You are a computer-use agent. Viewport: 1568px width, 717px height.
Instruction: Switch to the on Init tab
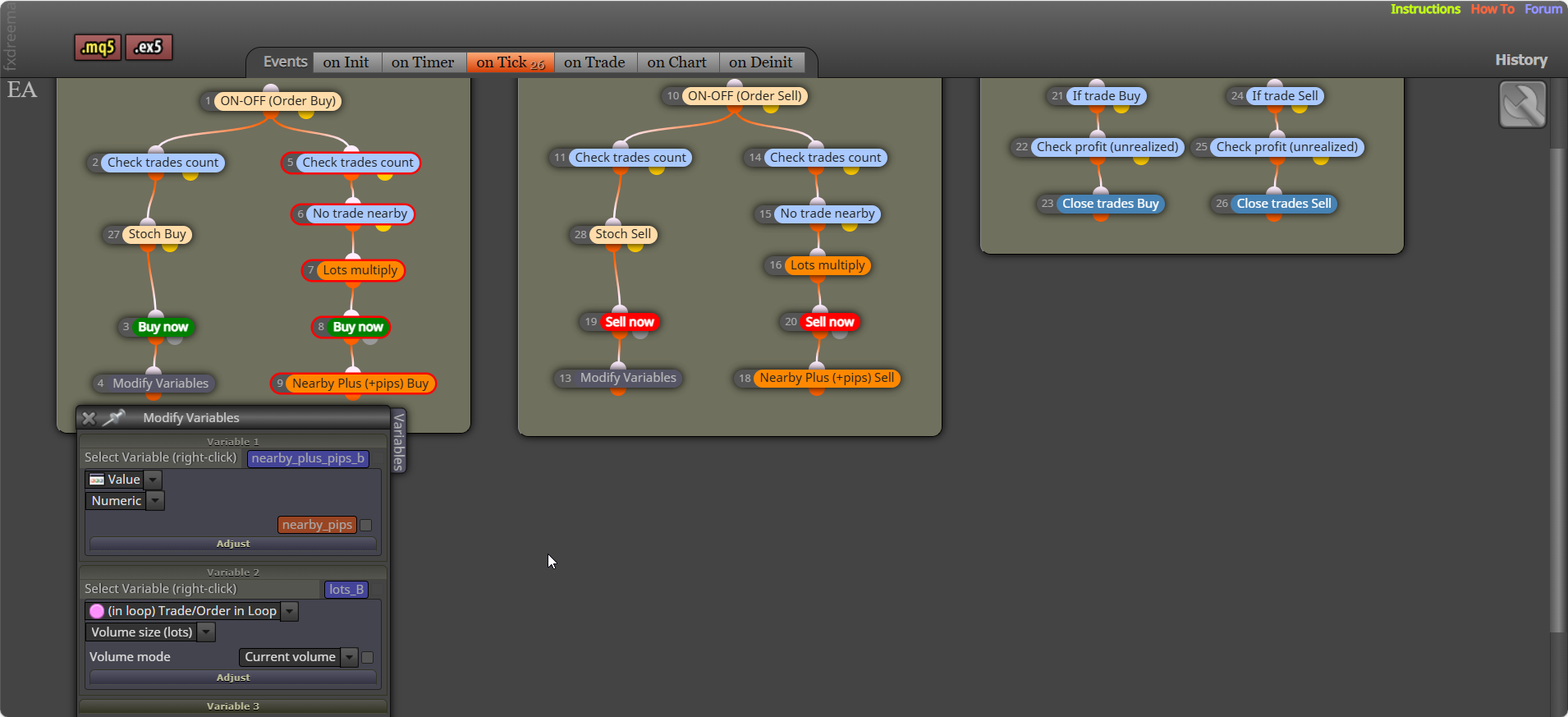tap(346, 62)
